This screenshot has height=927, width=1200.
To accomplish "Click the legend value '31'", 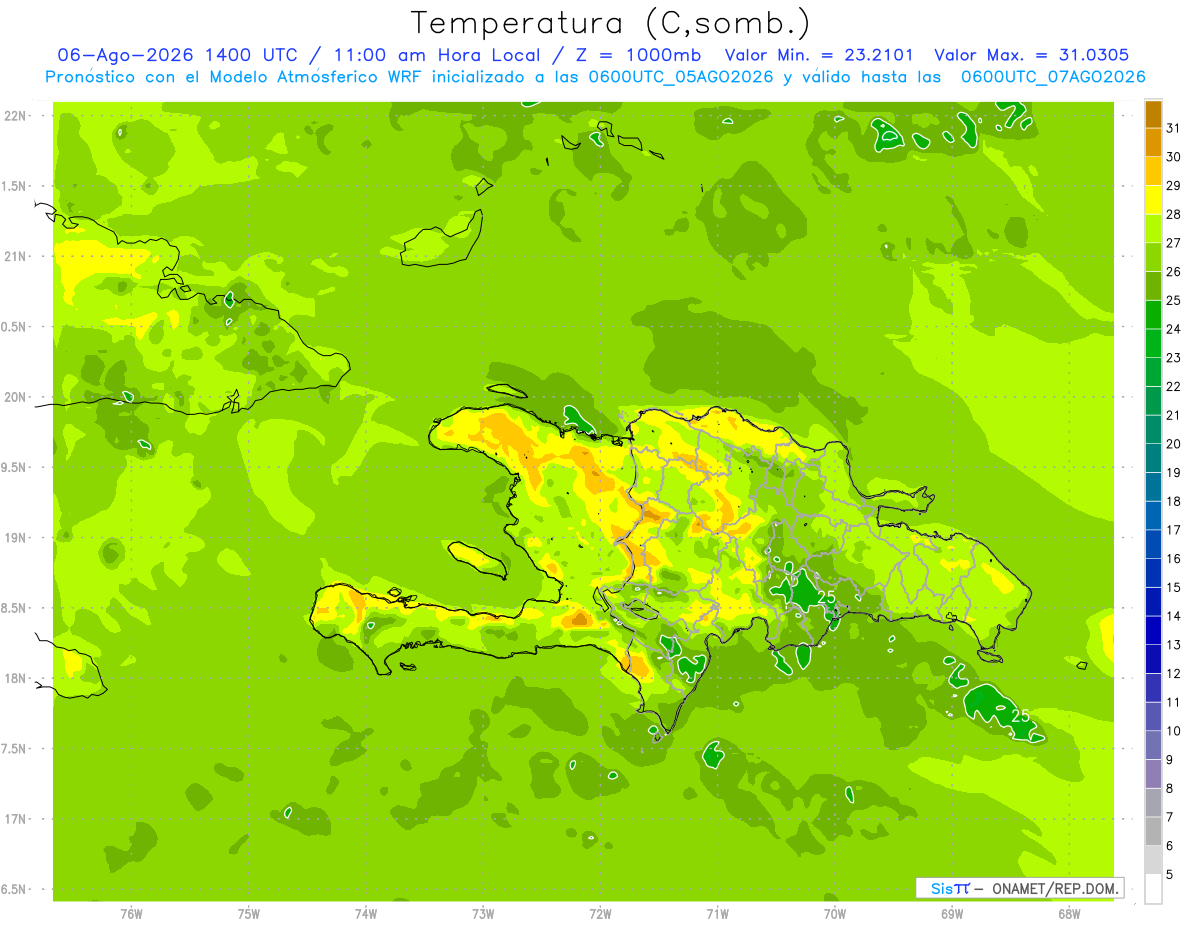I will [1174, 128].
